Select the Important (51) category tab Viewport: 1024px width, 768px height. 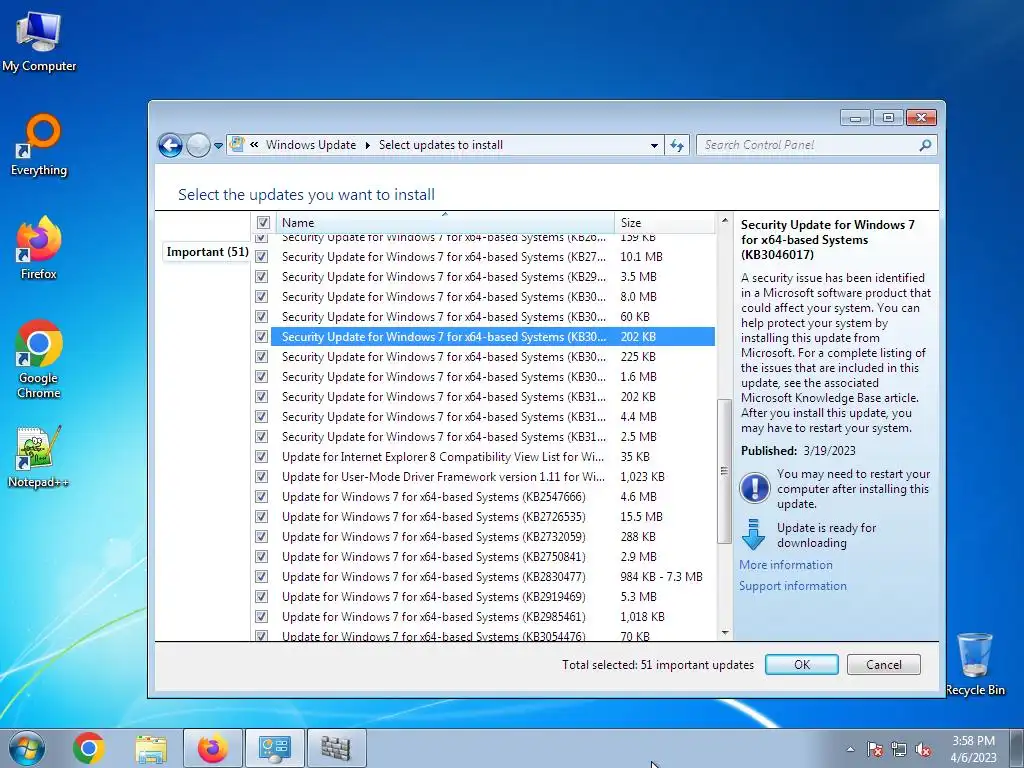[207, 252]
